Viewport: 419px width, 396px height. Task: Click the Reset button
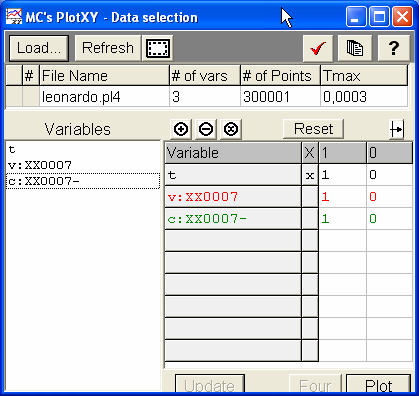pos(313,129)
